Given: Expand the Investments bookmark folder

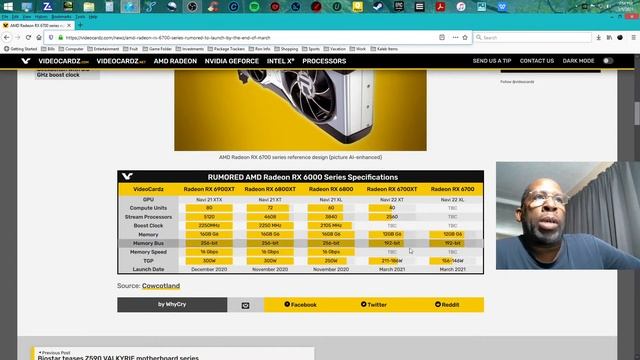Looking at the screenshot, I should (190, 49).
